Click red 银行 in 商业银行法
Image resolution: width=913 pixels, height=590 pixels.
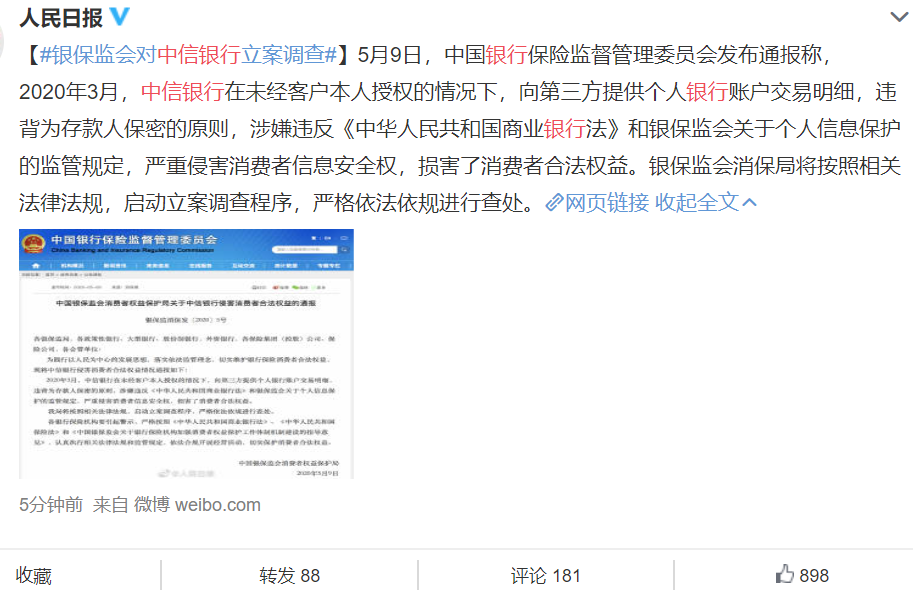(x=564, y=129)
